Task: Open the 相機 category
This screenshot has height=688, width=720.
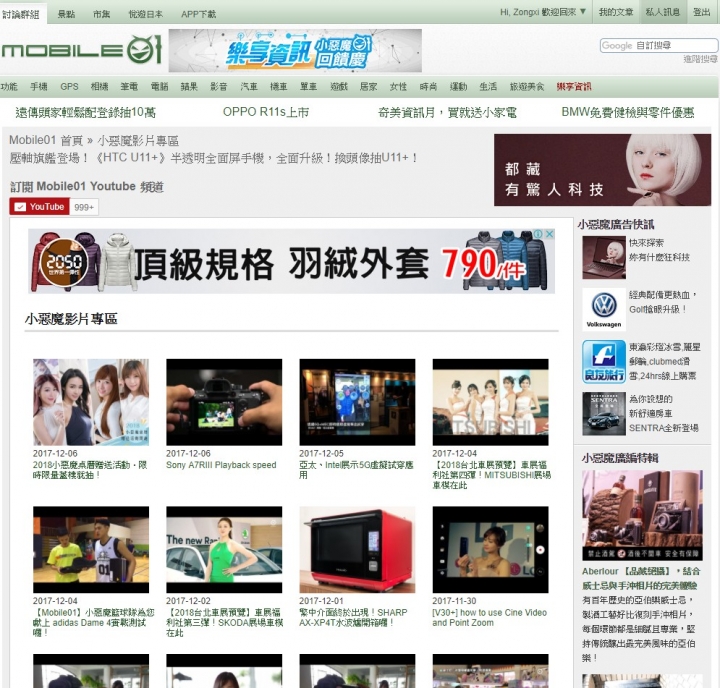Action: tap(99, 86)
